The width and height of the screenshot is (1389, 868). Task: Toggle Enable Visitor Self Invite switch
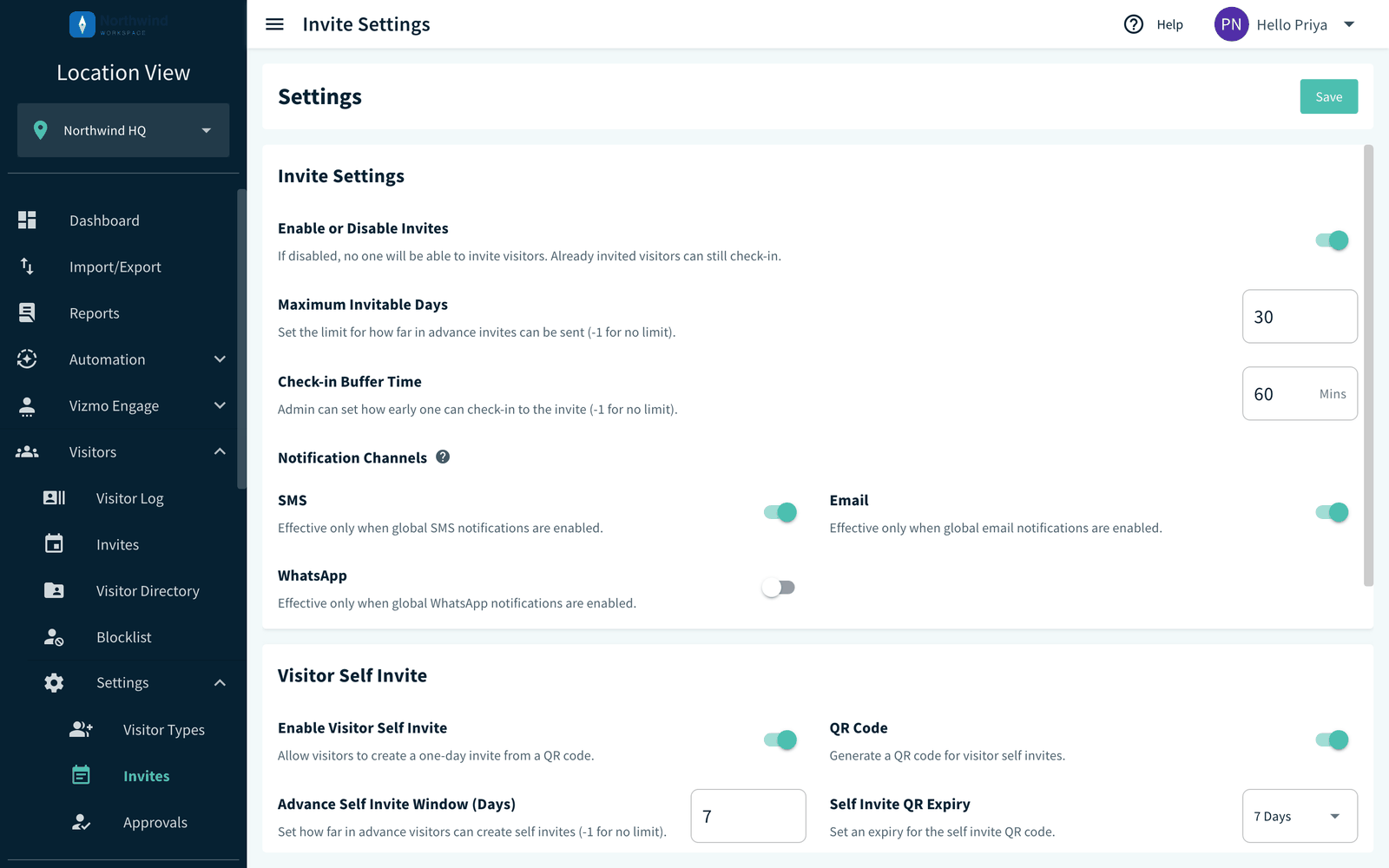780,740
